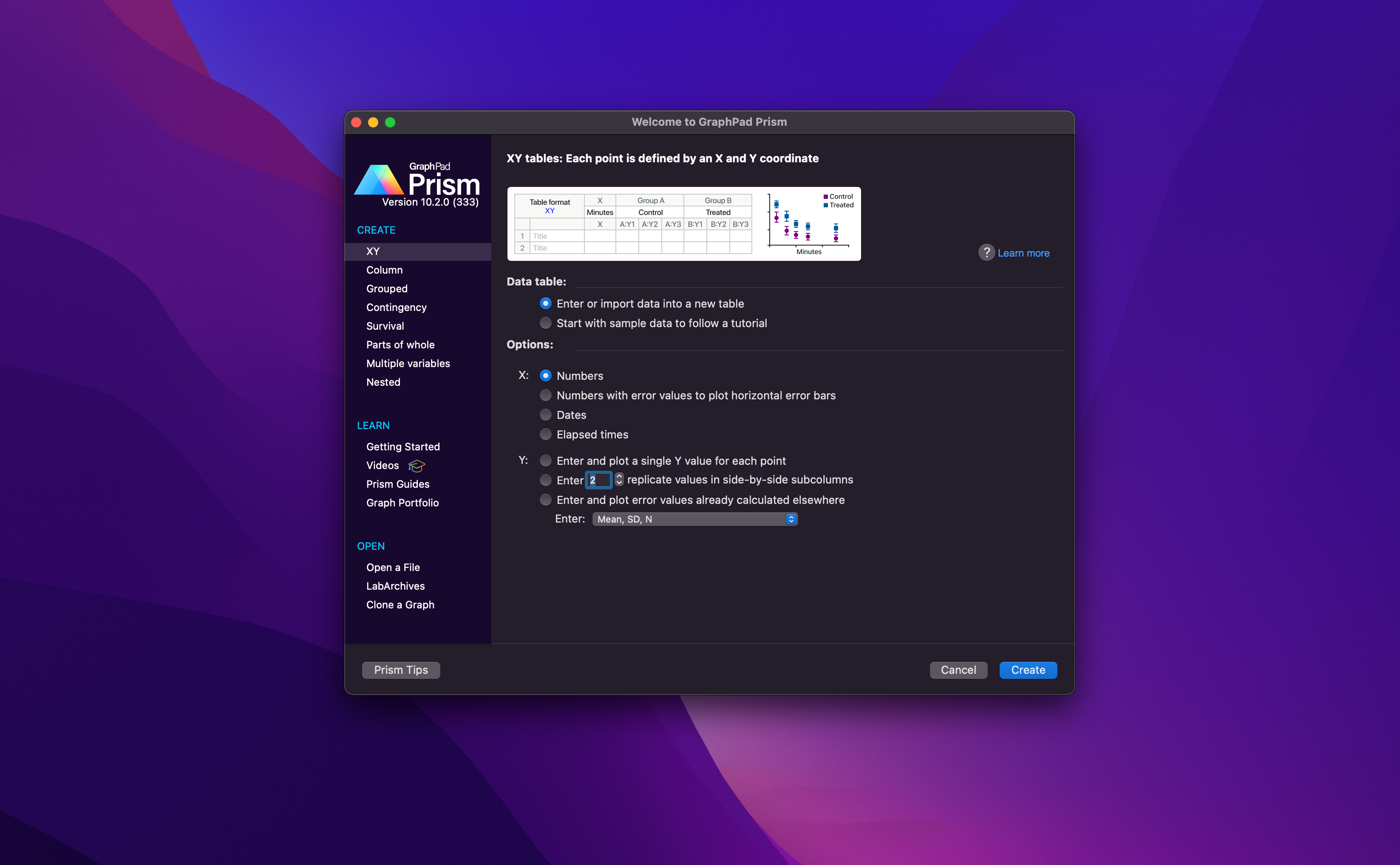Select the Grouped chart type

coord(387,288)
